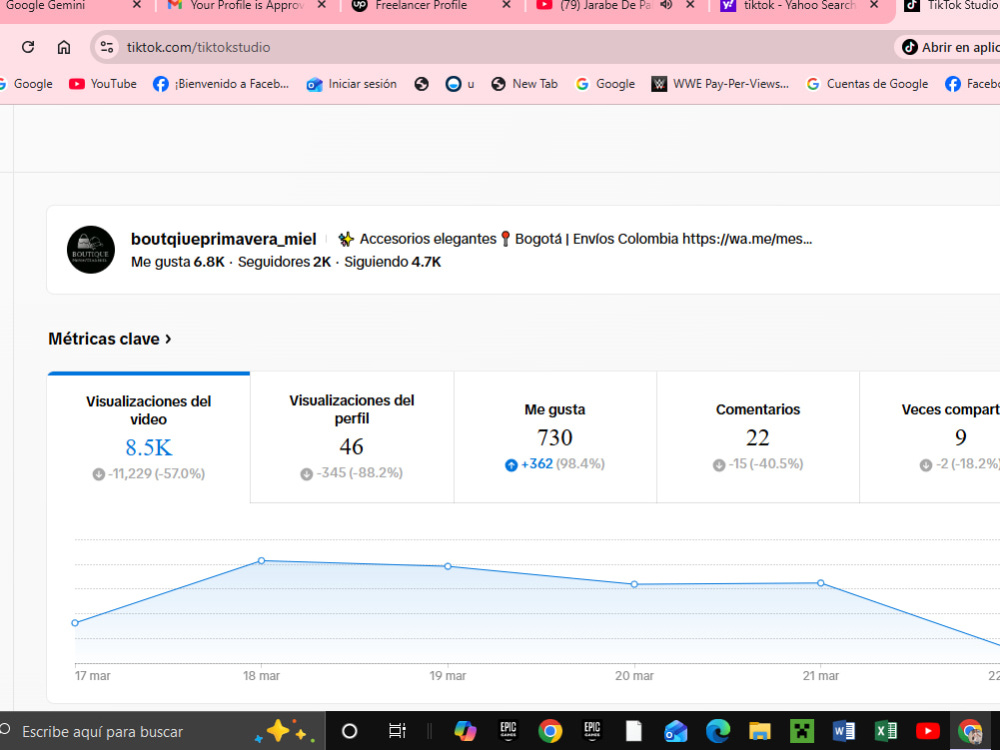Switch to the tiktok - Yahoo Search tab

(x=800, y=5)
